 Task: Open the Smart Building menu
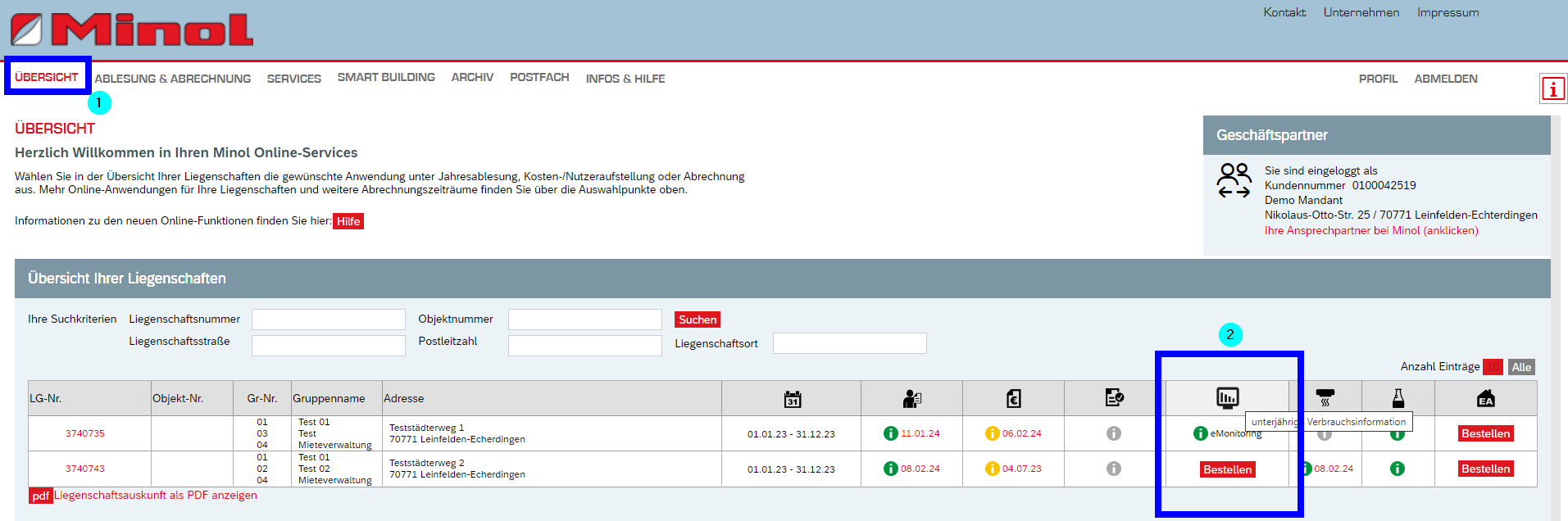[x=386, y=78]
